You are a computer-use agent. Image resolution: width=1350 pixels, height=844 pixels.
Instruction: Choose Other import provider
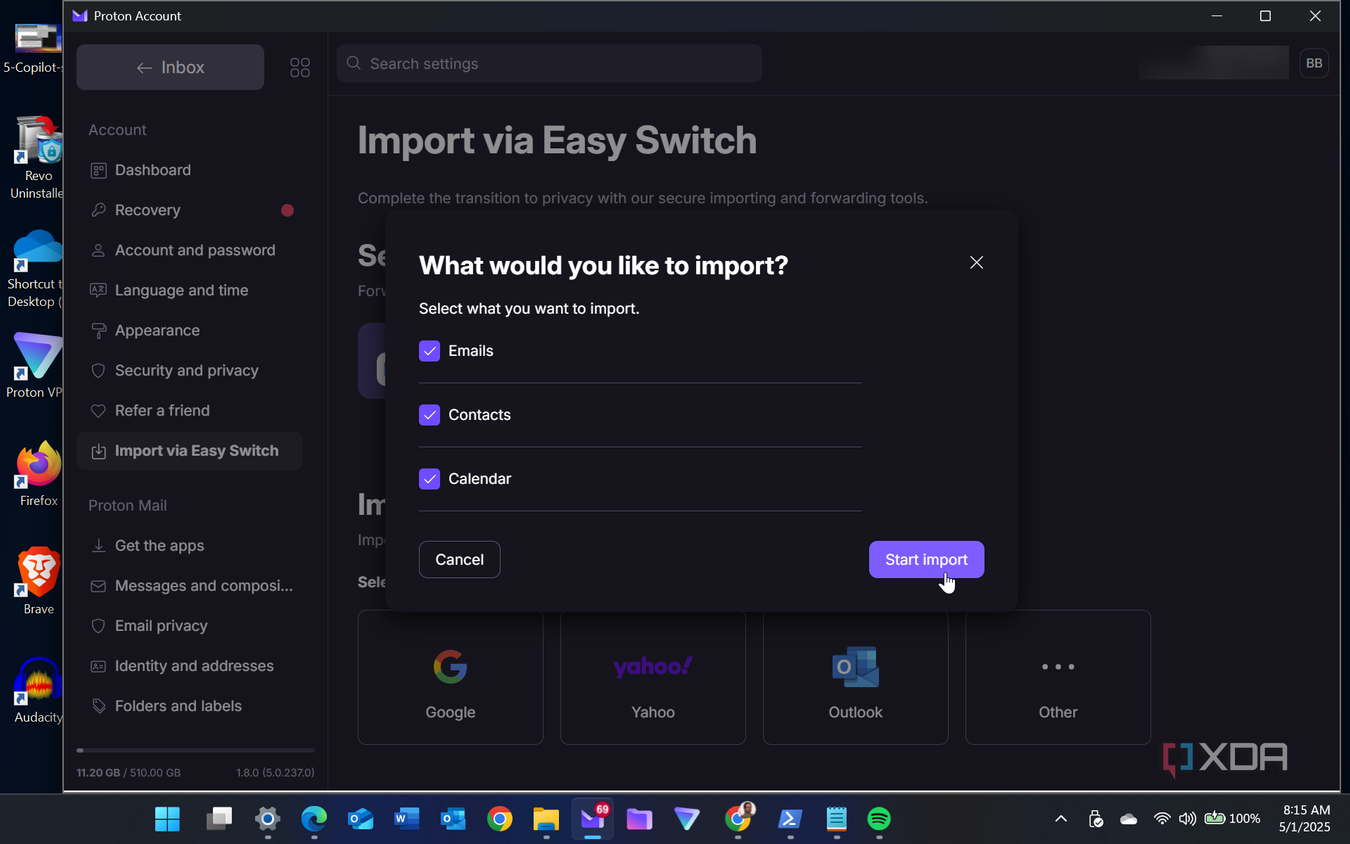point(1058,678)
